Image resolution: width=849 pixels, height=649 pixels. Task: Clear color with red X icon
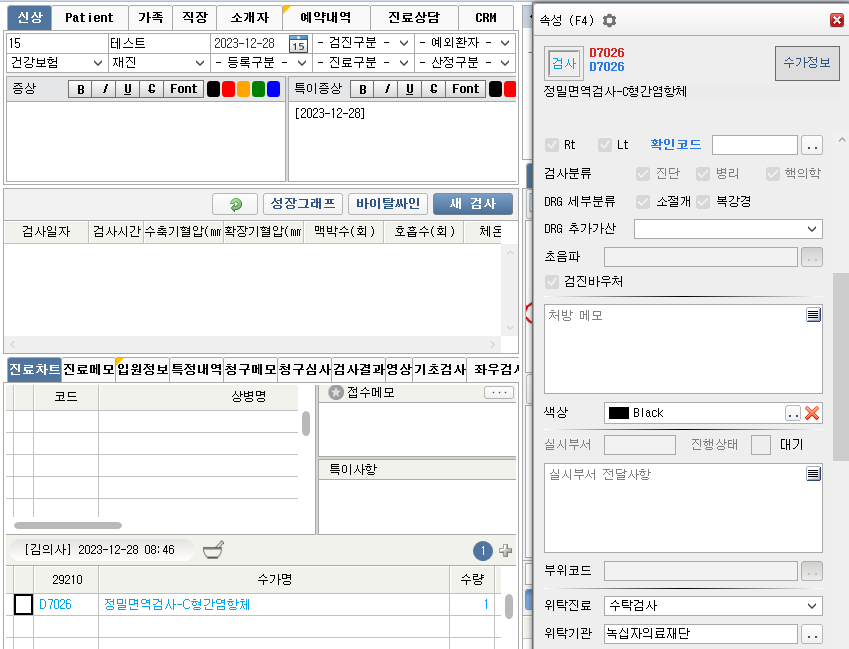pyautogui.click(x=813, y=413)
